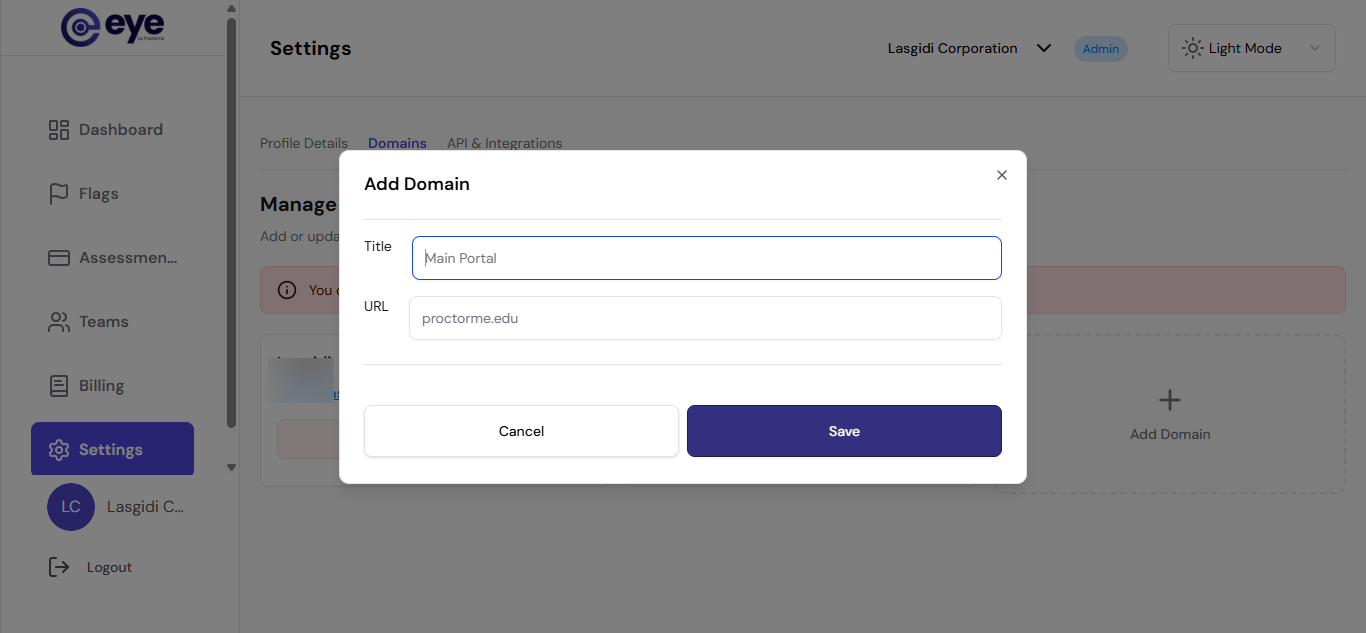This screenshot has width=1366, height=633.
Task: Switch to Domains tab
Action: (x=397, y=143)
